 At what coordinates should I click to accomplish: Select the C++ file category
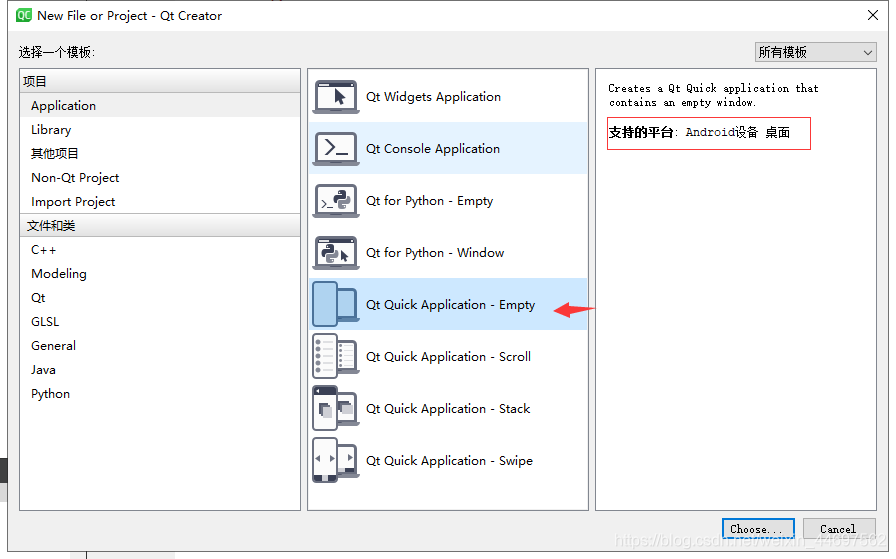160,250
